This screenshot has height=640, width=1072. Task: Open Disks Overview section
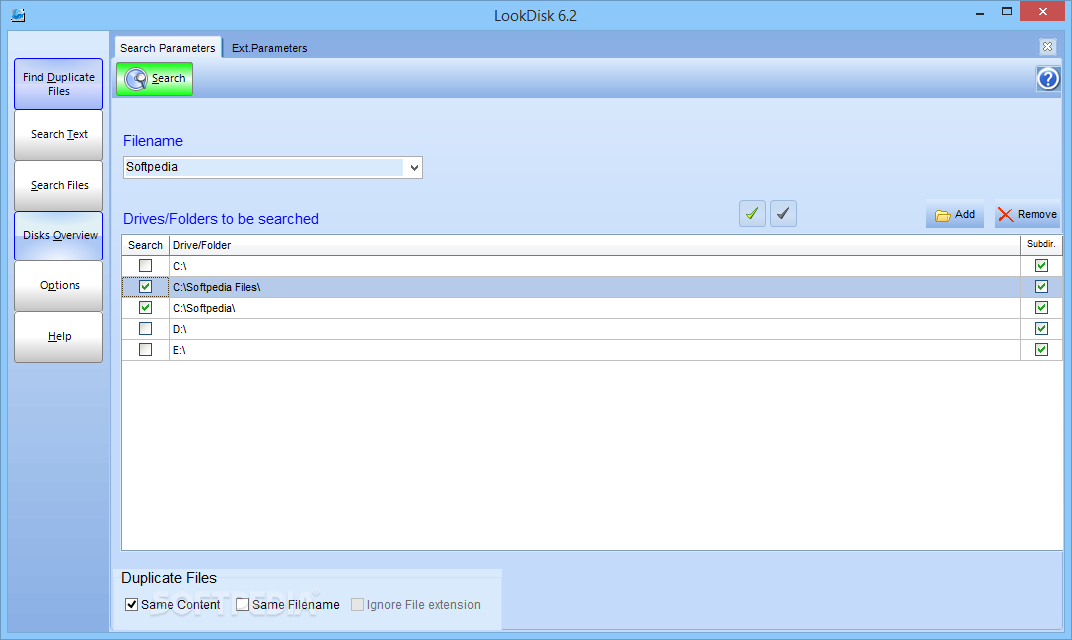pos(59,236)
